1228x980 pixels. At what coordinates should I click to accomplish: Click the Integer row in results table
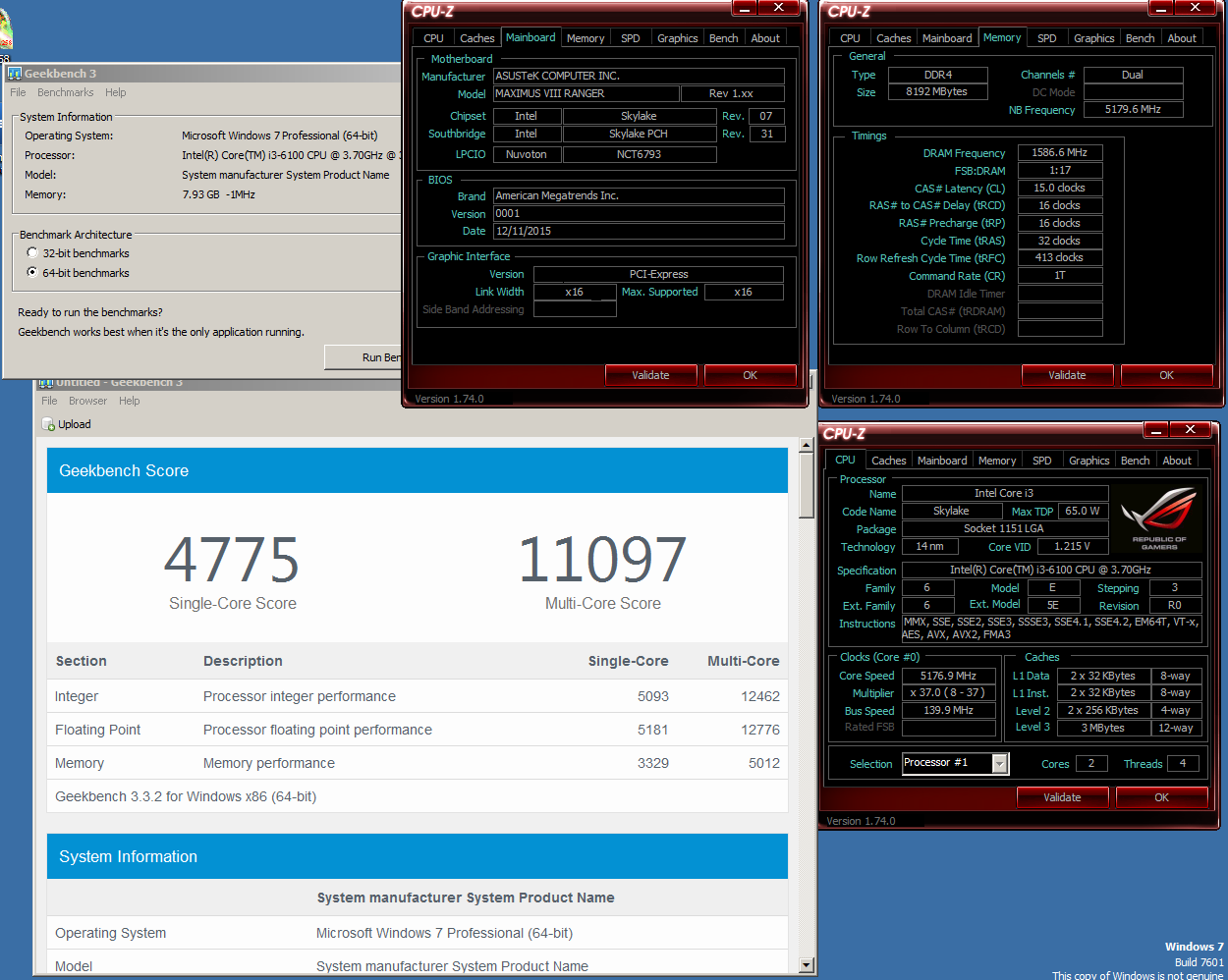(418, 696)
